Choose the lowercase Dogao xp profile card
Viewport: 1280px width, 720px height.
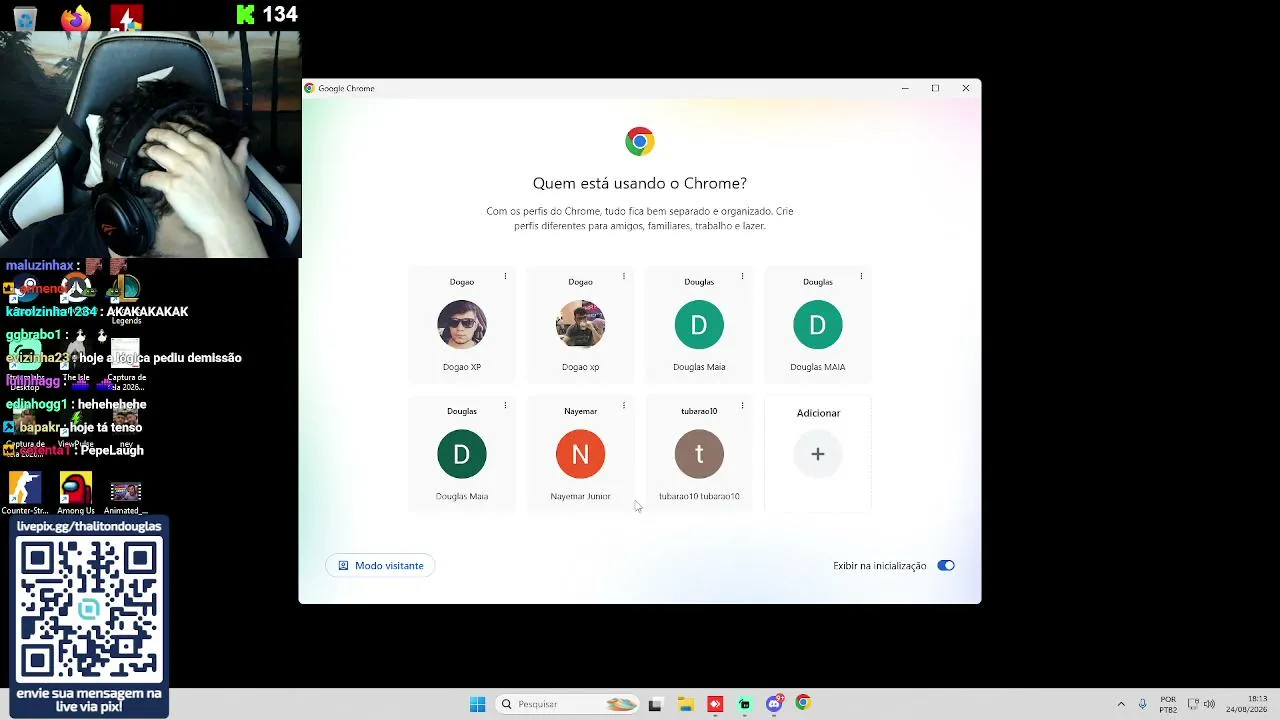tap(580, 325)
